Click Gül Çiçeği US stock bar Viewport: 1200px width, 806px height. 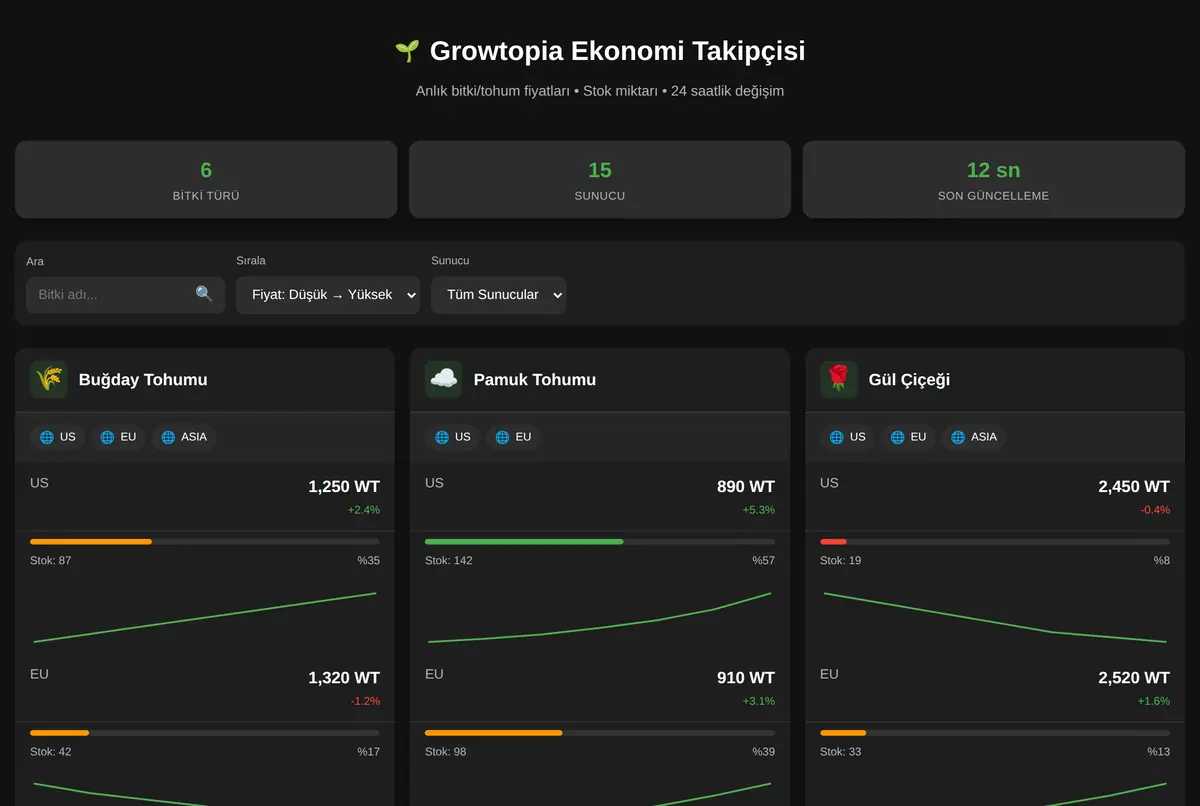[995, 541]
